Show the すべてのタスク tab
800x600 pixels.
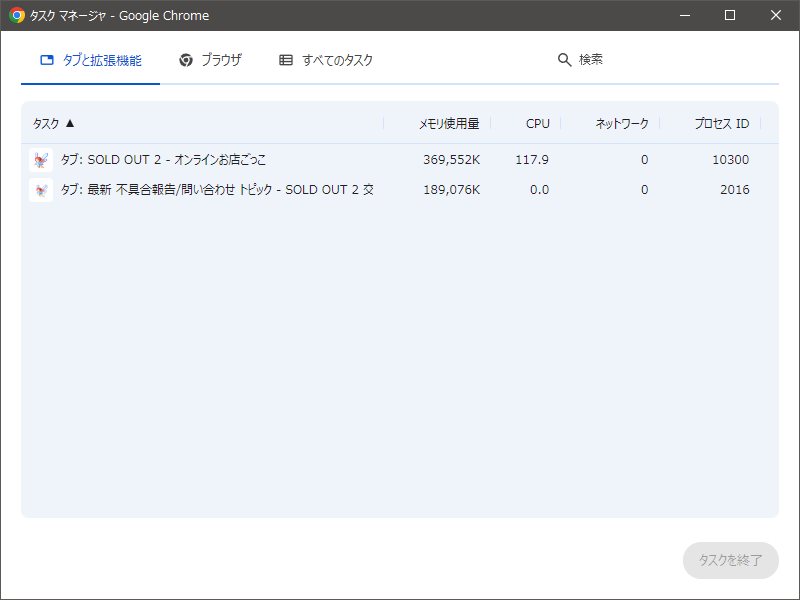326,60
